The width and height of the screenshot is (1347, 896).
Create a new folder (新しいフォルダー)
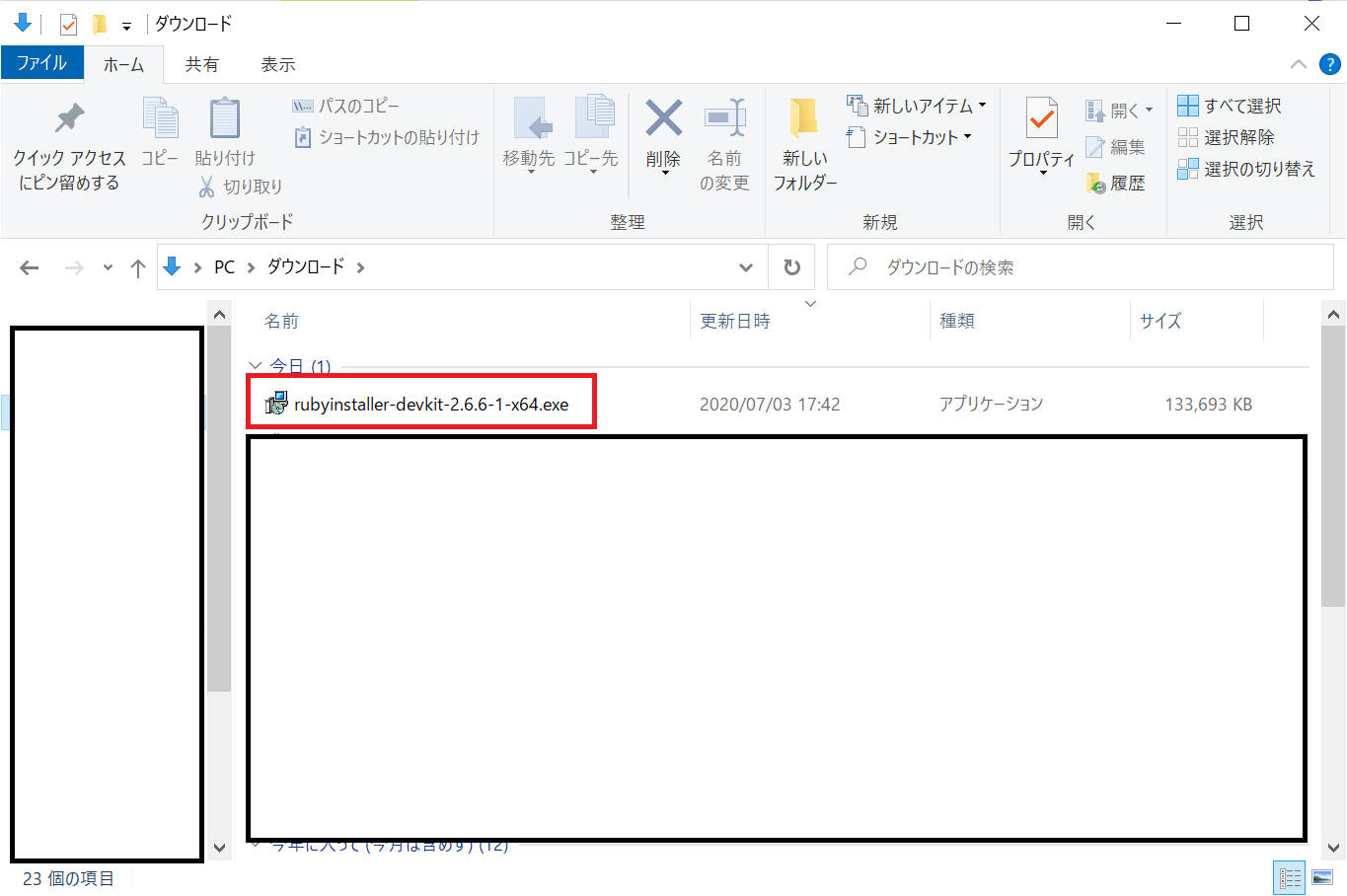click(804, 143)
